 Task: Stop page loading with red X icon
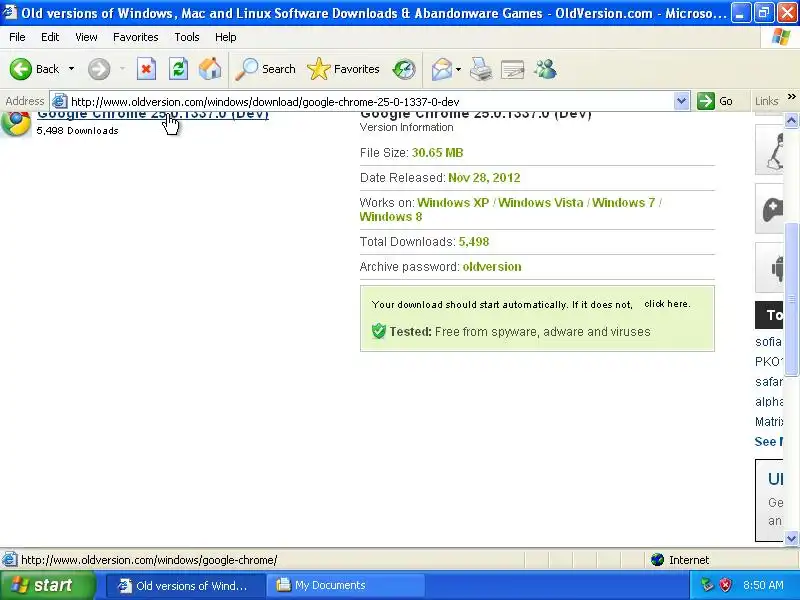pyautogui.click(x=146, y=69)
